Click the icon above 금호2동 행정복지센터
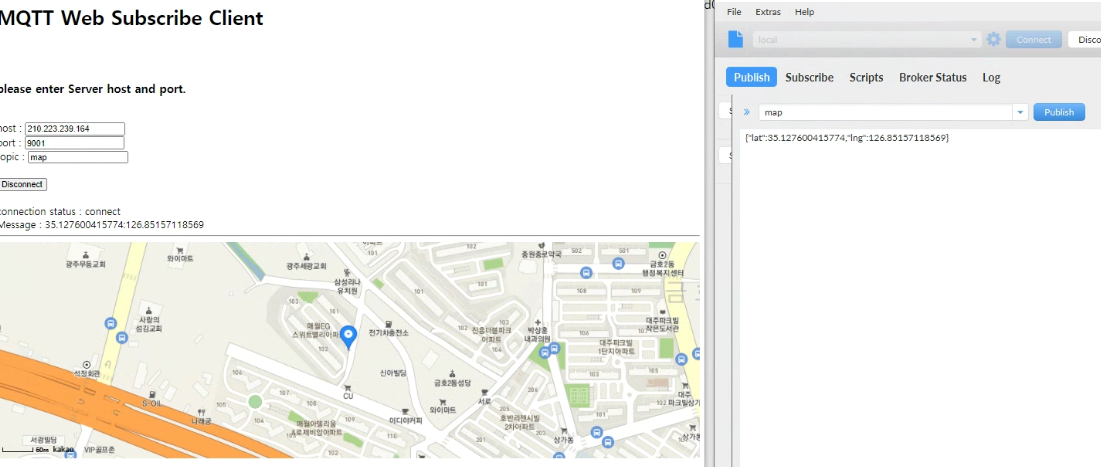1101x467 pixels. (662, 255)
